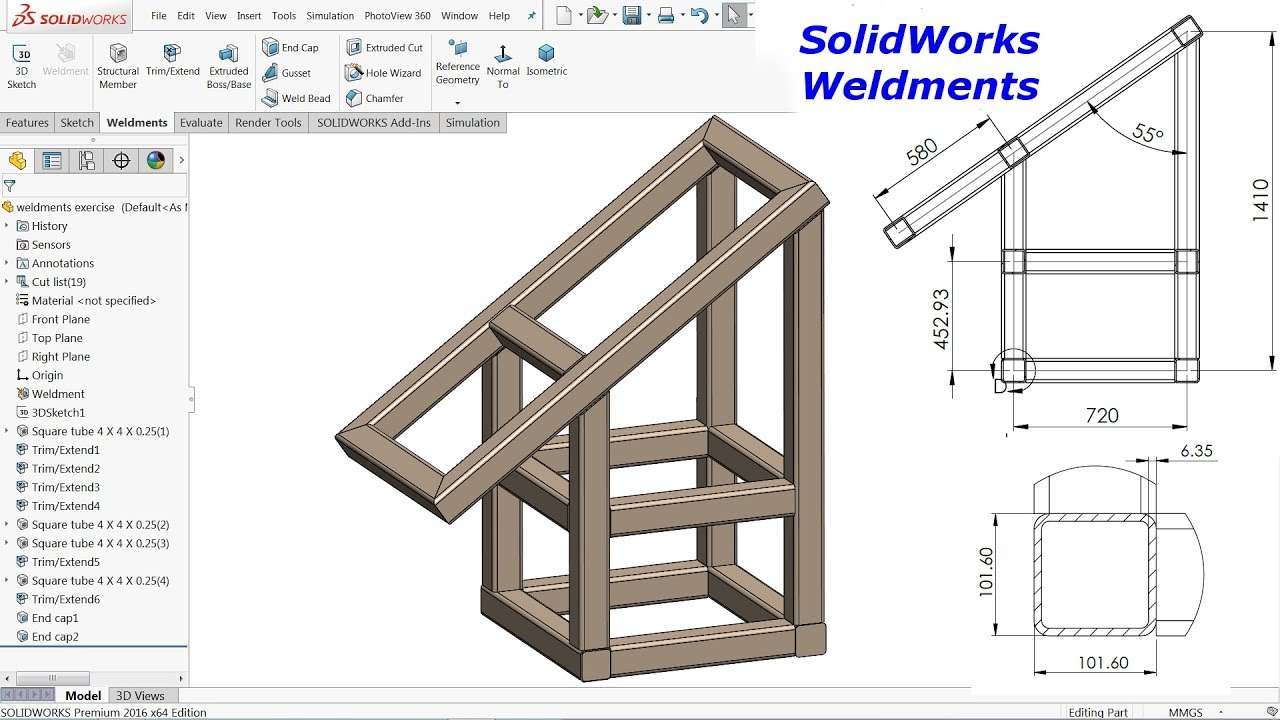The height and width of the screenshot is (720, 1280).
Task: Expand more manager tabs chevron
Action: click(181, 160)
